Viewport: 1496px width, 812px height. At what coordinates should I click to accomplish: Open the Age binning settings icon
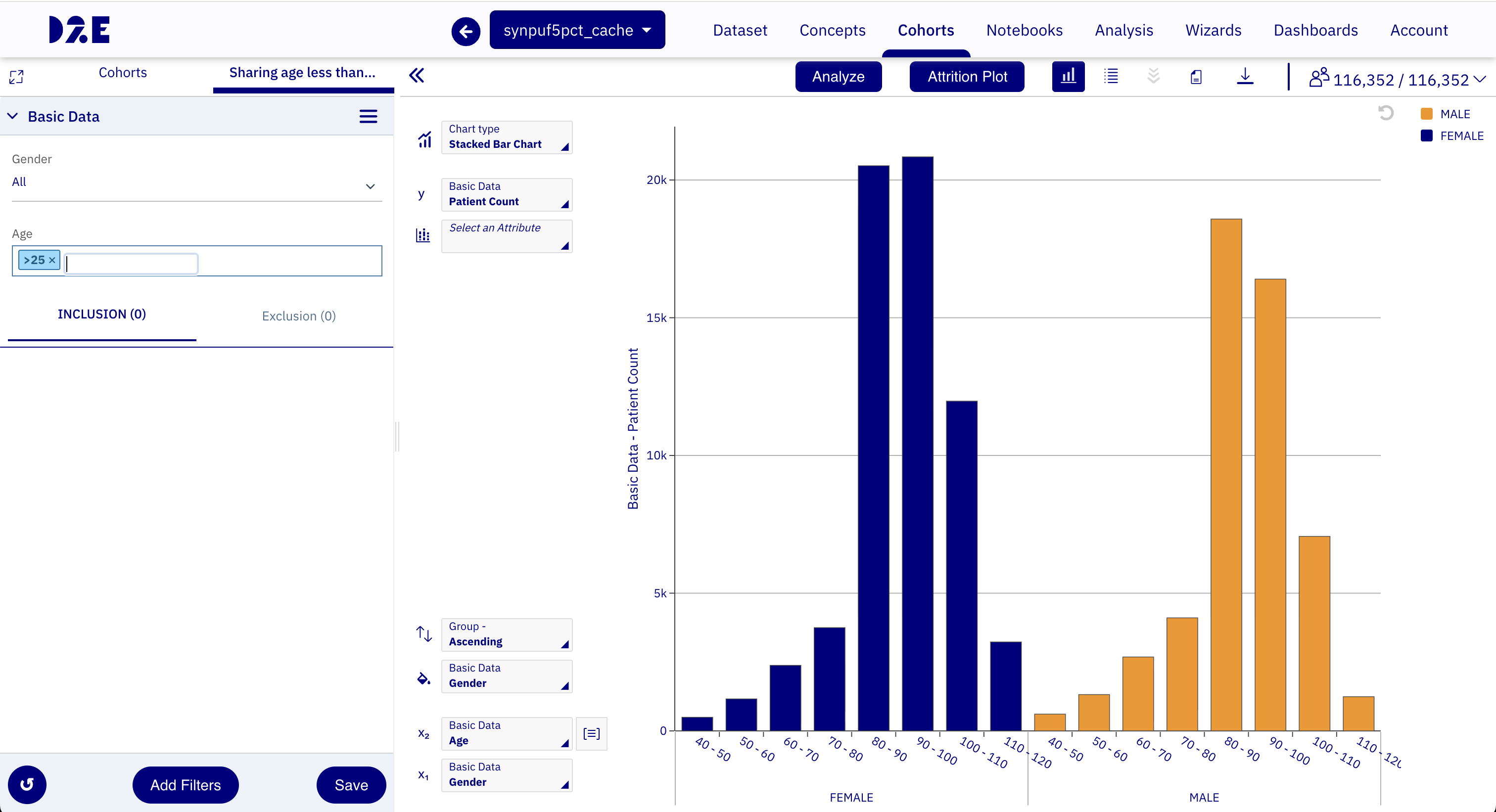591,734
